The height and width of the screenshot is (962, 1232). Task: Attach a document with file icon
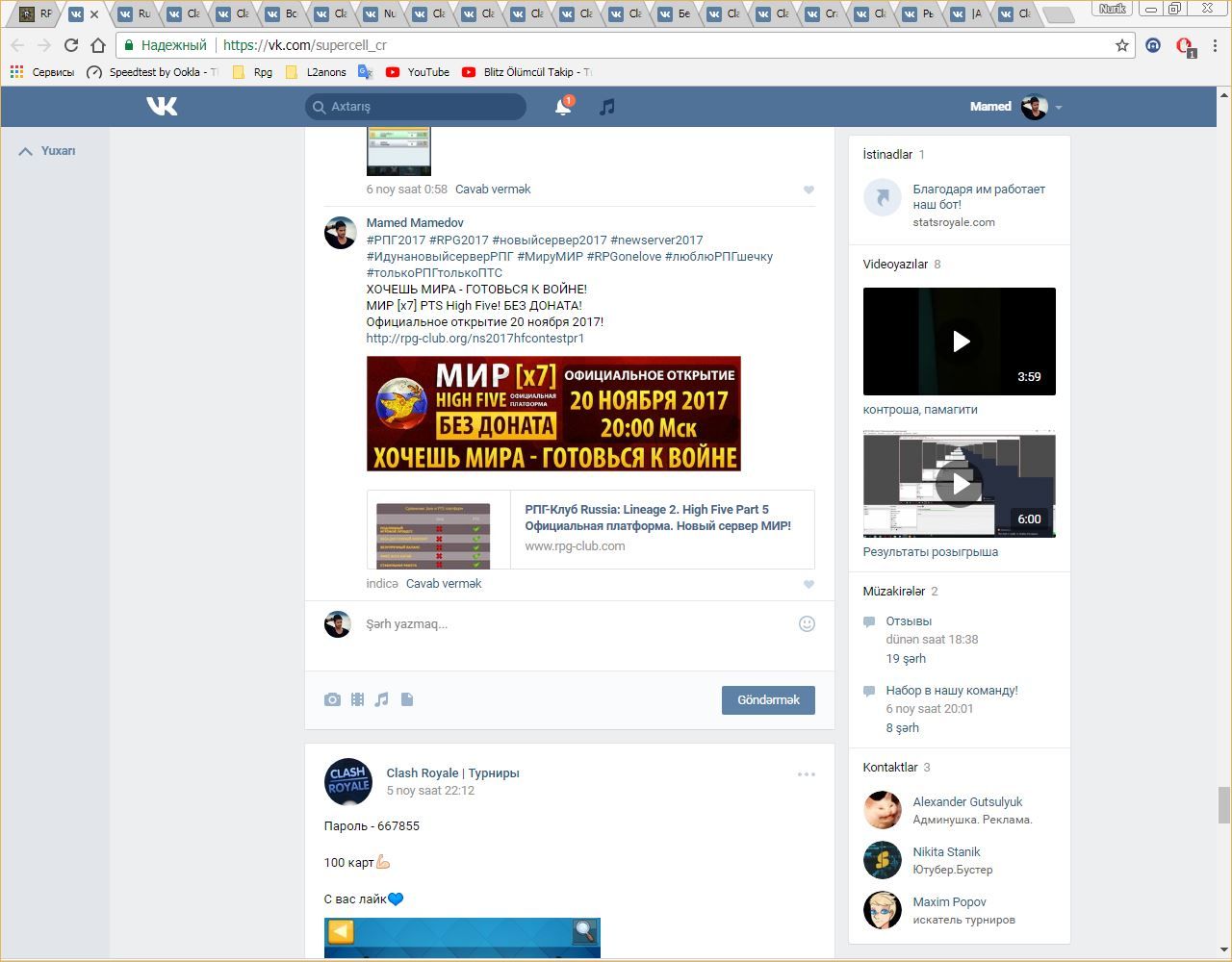click(407, 699)
